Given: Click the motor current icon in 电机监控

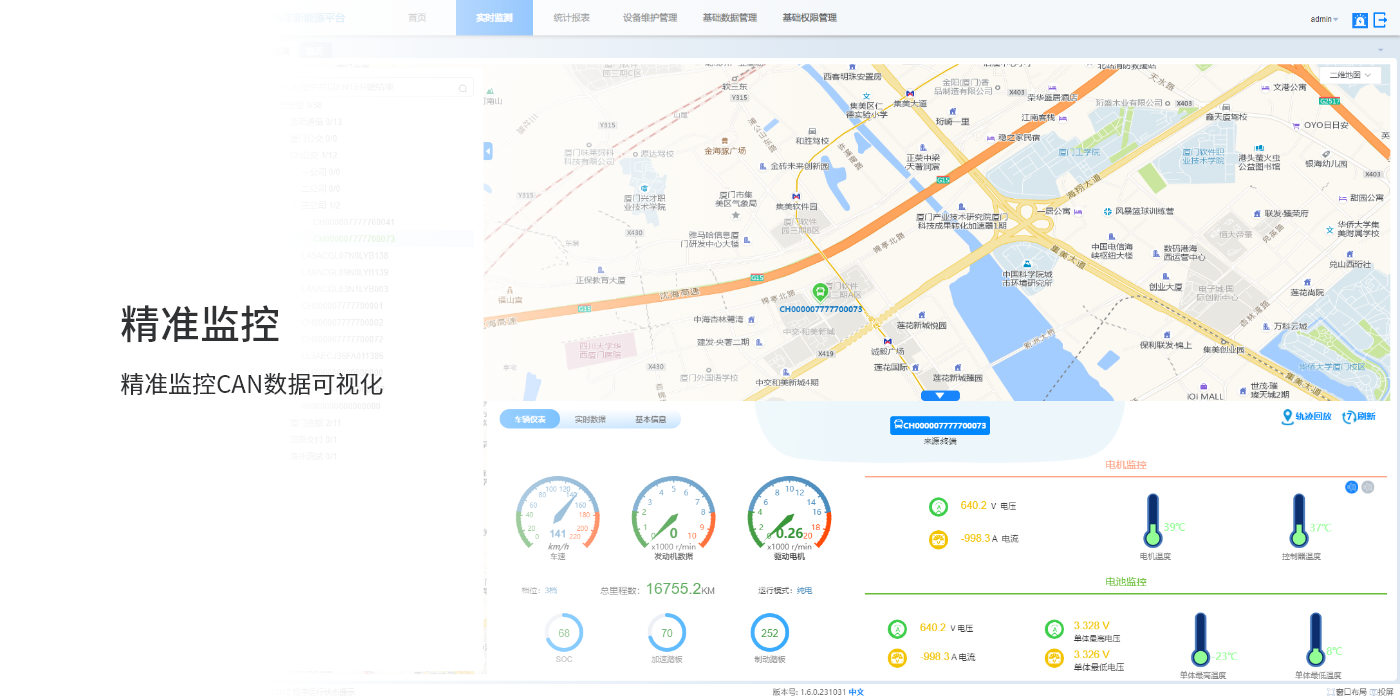Looking at the screenshot, I should (x=938, y=540).
